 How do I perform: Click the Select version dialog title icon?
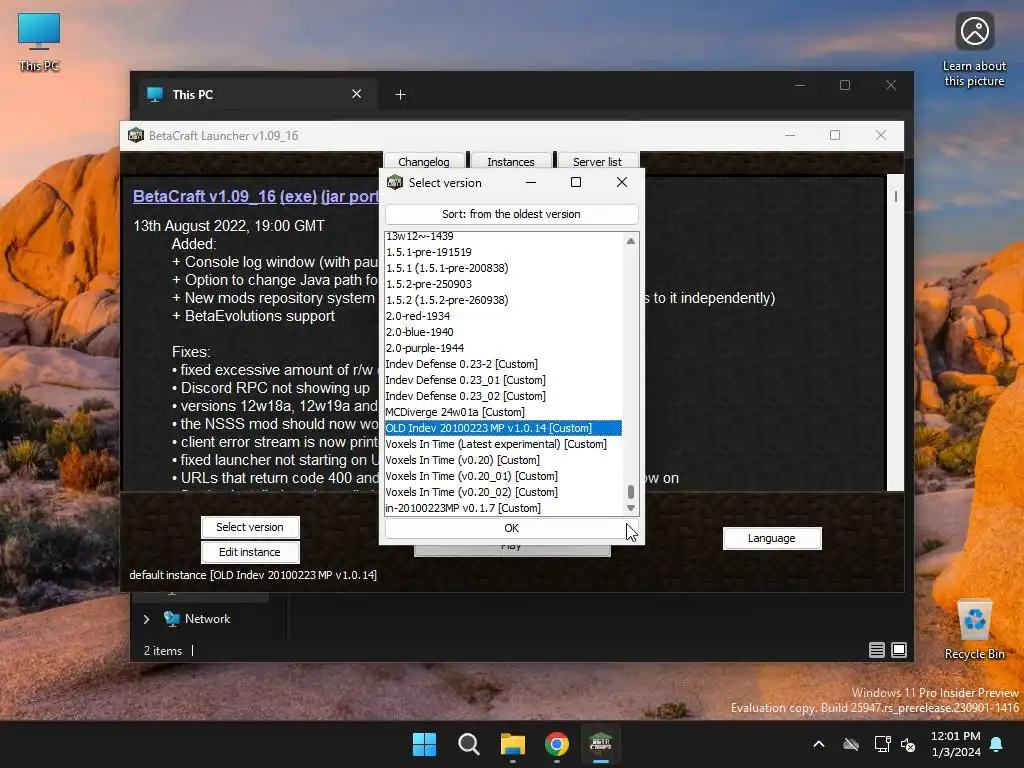pos(394,182)
